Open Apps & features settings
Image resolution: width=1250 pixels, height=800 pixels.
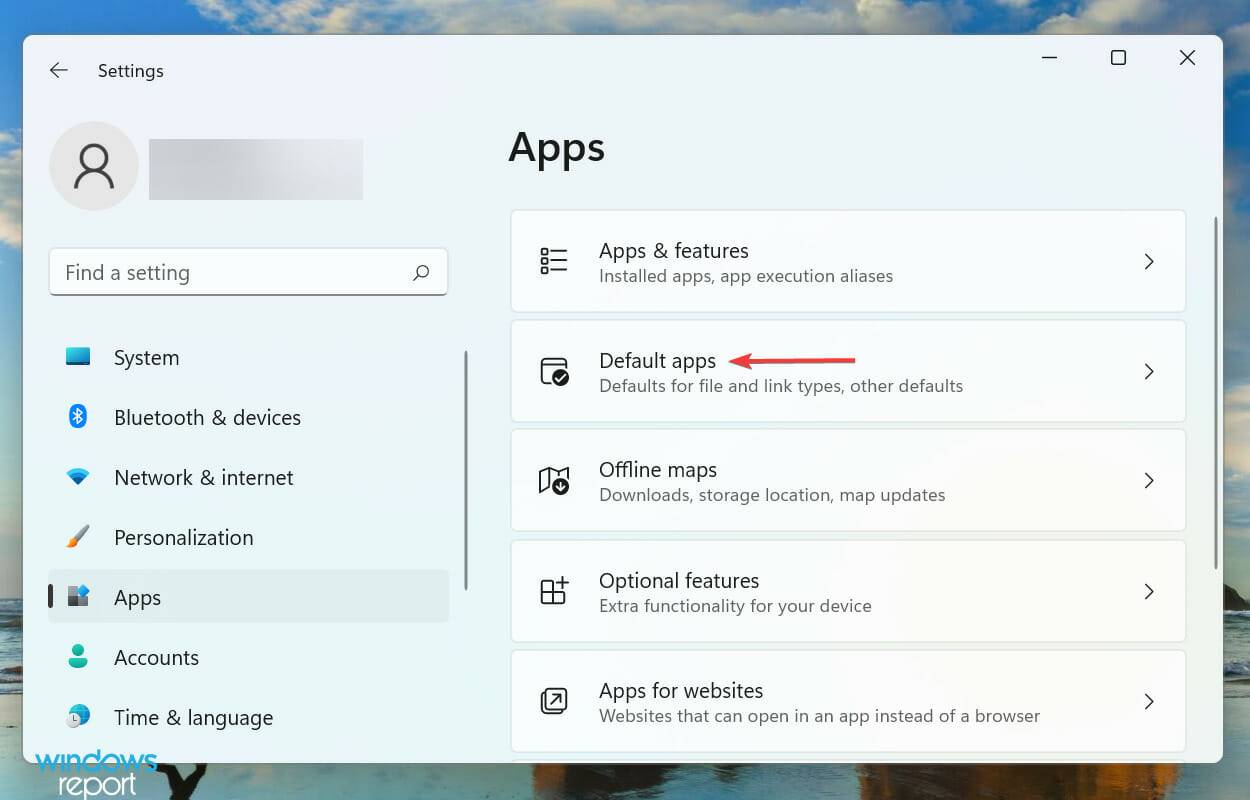(848, 261)
